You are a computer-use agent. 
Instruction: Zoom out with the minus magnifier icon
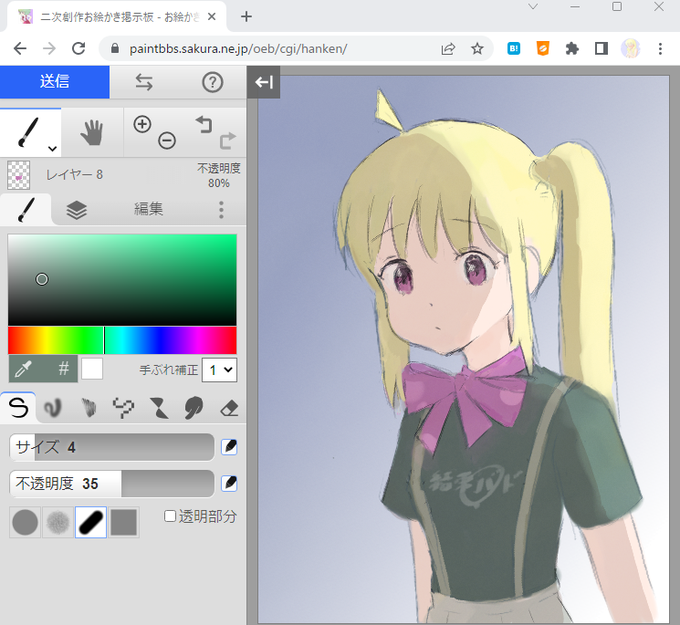[x=167, y=141]
